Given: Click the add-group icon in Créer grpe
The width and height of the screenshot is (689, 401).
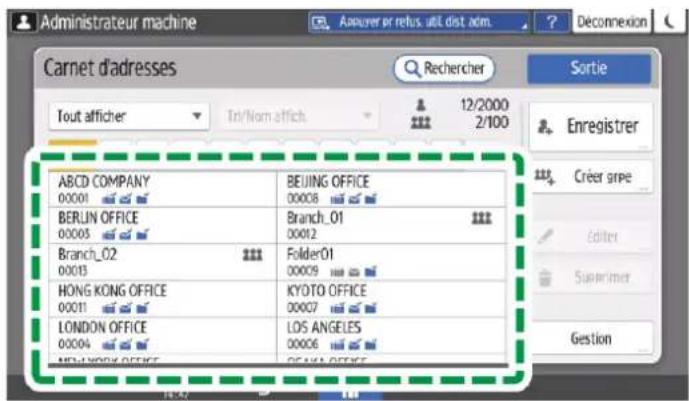Looking at the screenshot, I should pyautogui.click(x=544, y=177).
